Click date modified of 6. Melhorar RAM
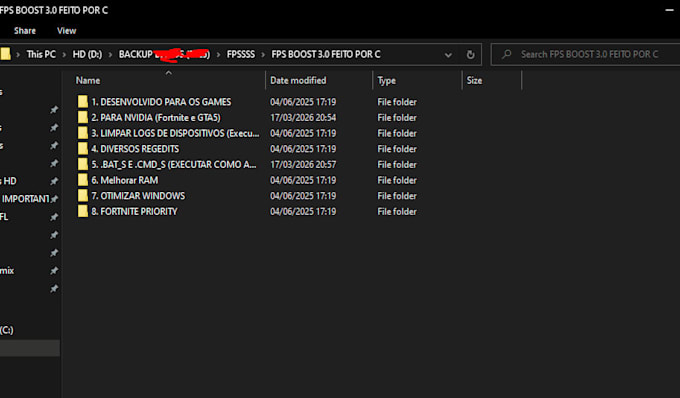This screenshot has height=398, width=680. [303, 180]
